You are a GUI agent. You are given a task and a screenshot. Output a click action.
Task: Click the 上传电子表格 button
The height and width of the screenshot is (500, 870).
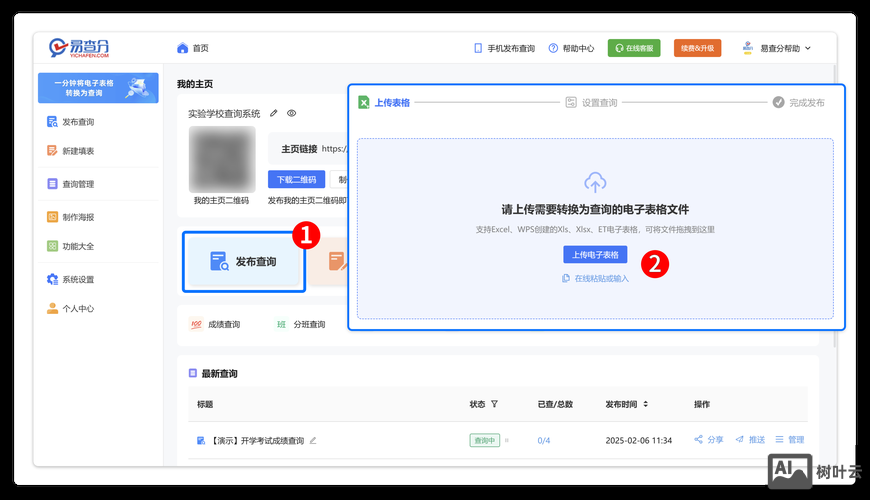[x=595, y=255]
